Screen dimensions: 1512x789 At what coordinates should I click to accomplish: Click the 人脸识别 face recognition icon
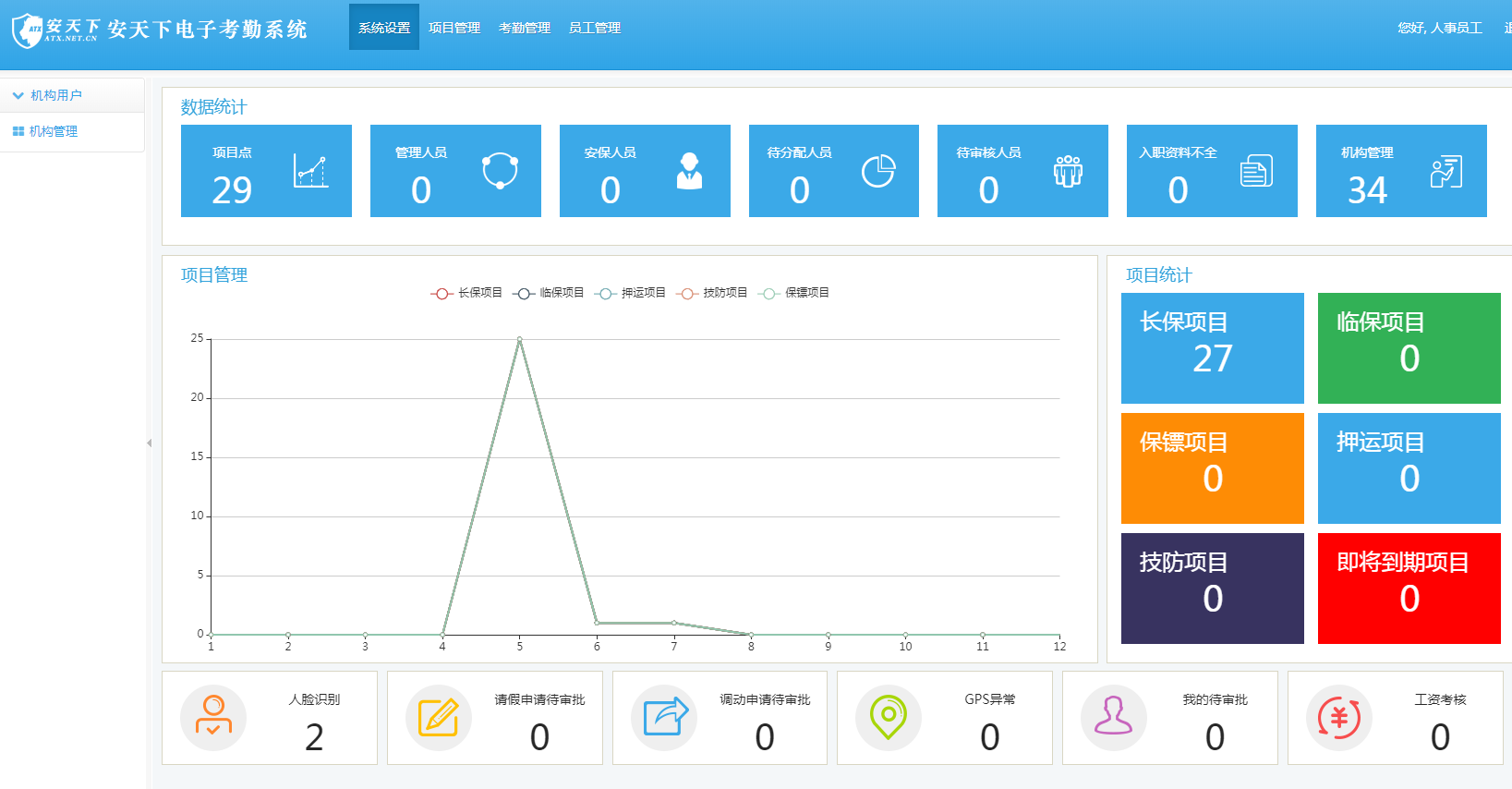pos(213,717)
